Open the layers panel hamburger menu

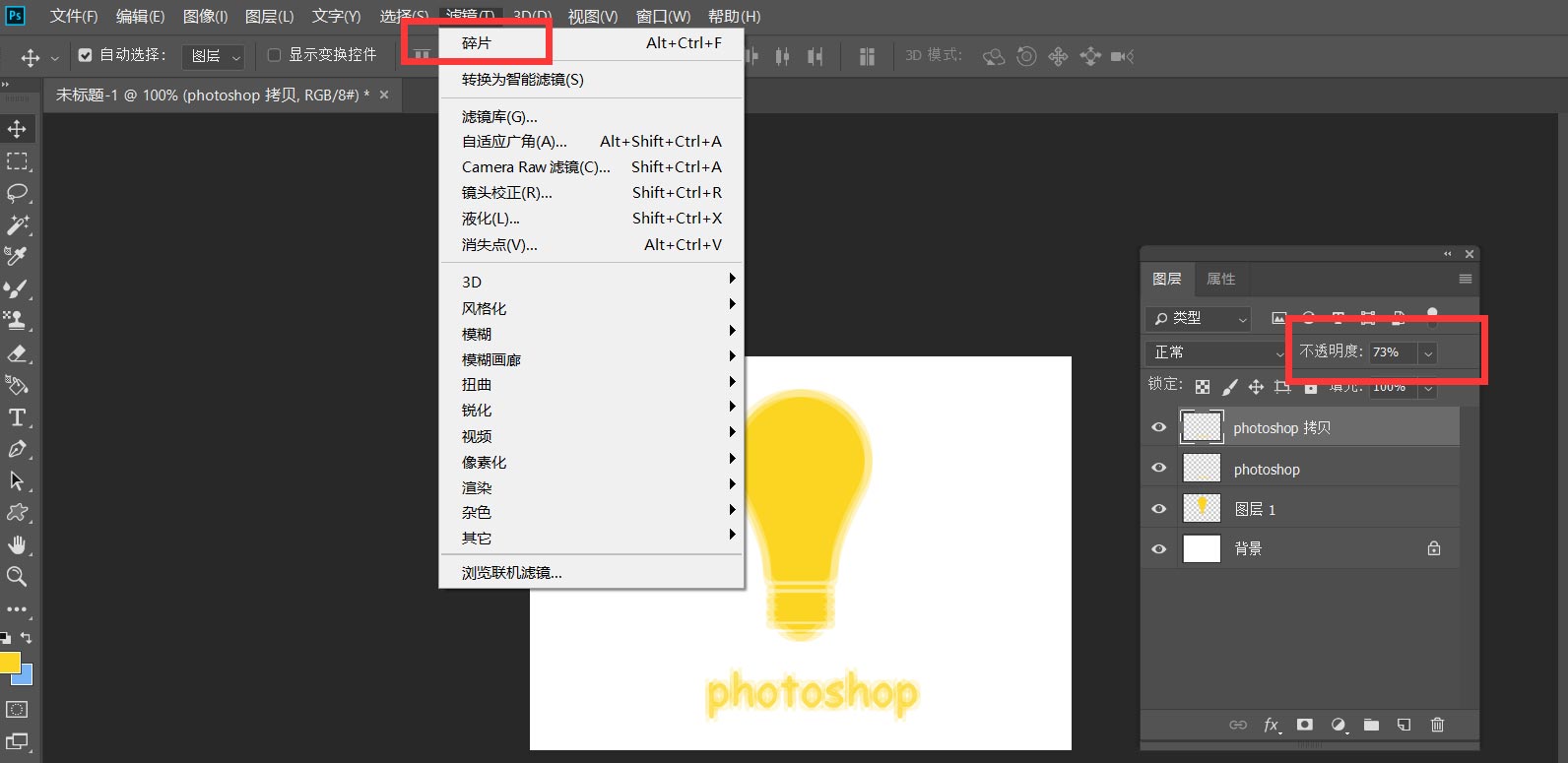tap(1466, 279)
